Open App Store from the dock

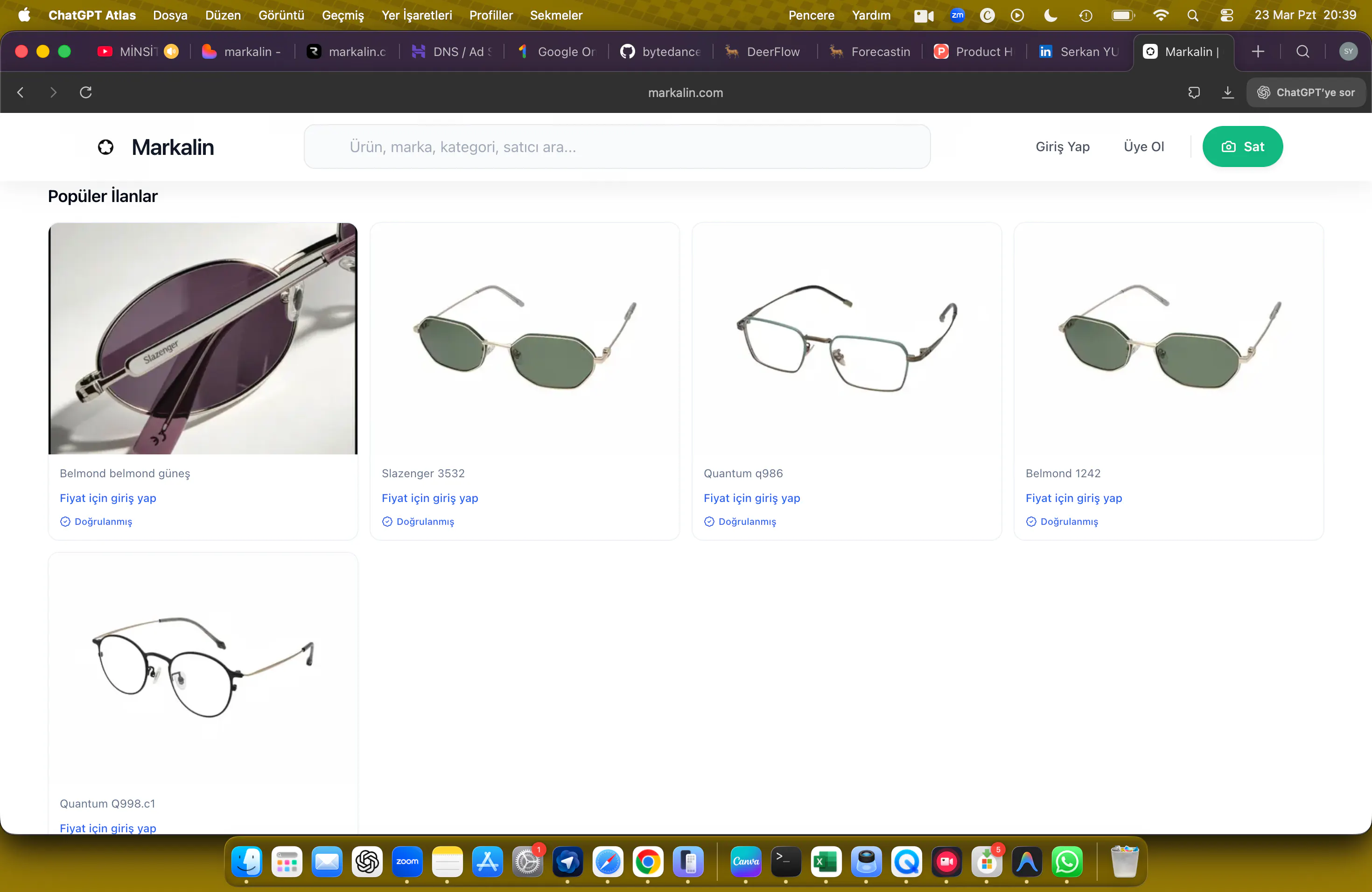tap(487, 862)
